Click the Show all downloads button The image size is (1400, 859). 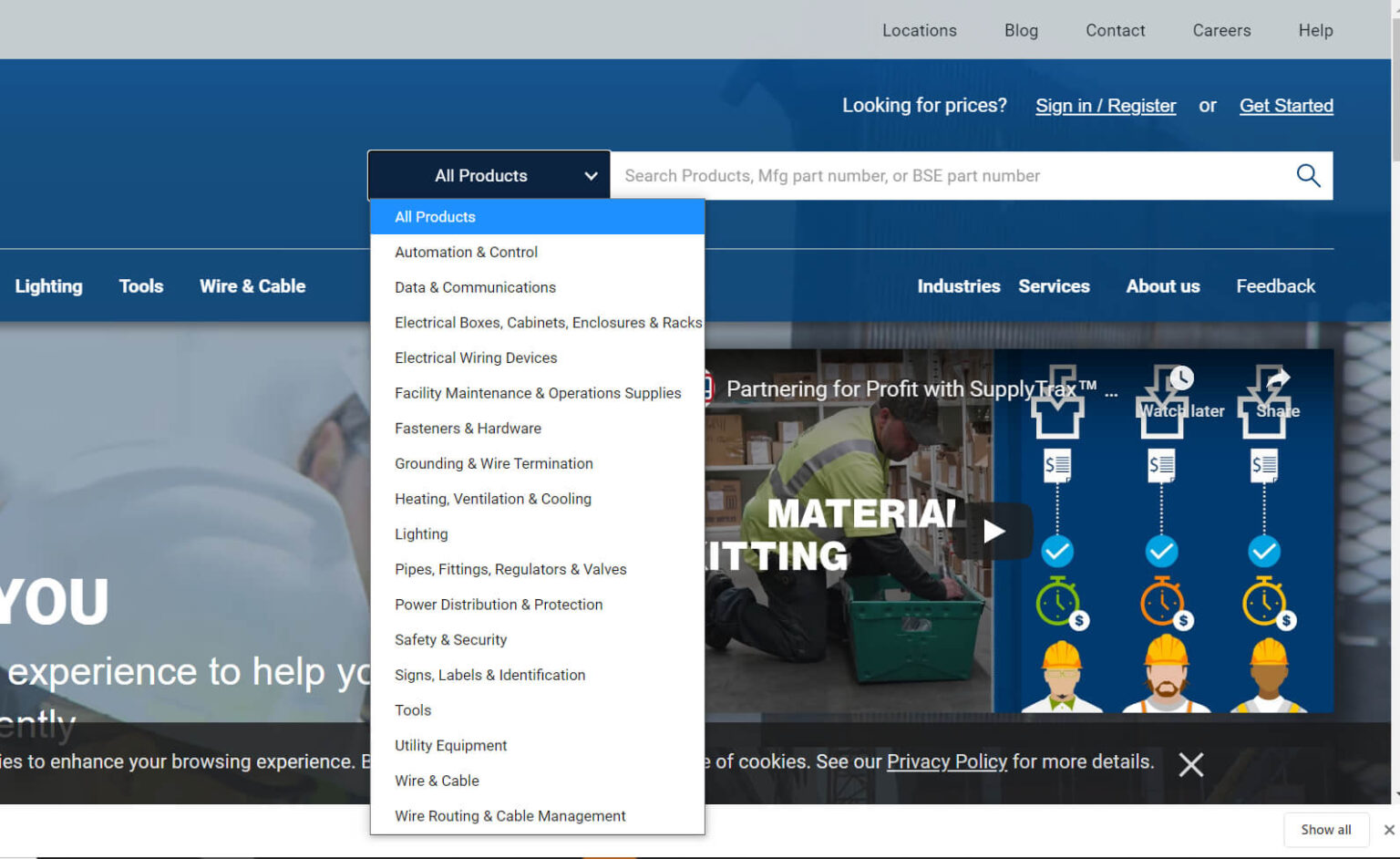click(1325, 830)
